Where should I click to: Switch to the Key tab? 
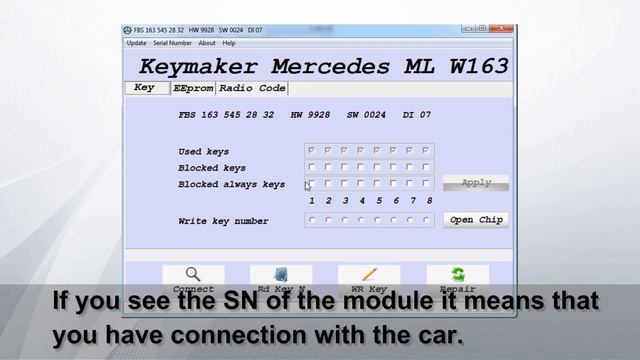tap(147, 88)
